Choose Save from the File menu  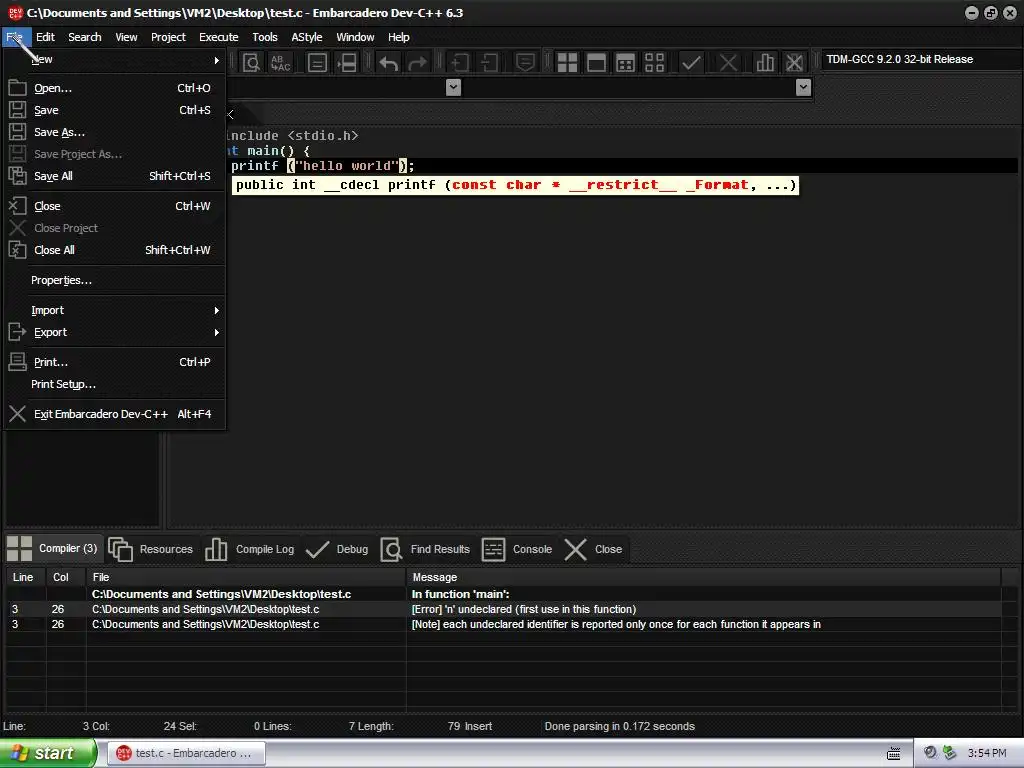(x=115, y=110)
